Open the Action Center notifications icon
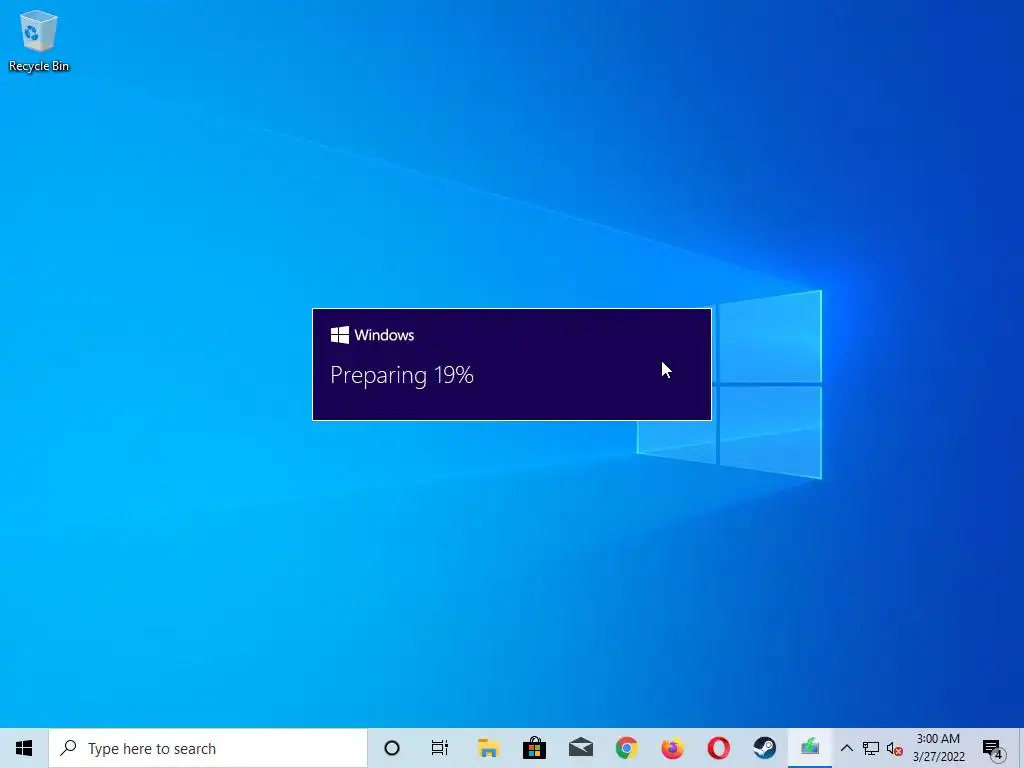 (x=993, y=749)
